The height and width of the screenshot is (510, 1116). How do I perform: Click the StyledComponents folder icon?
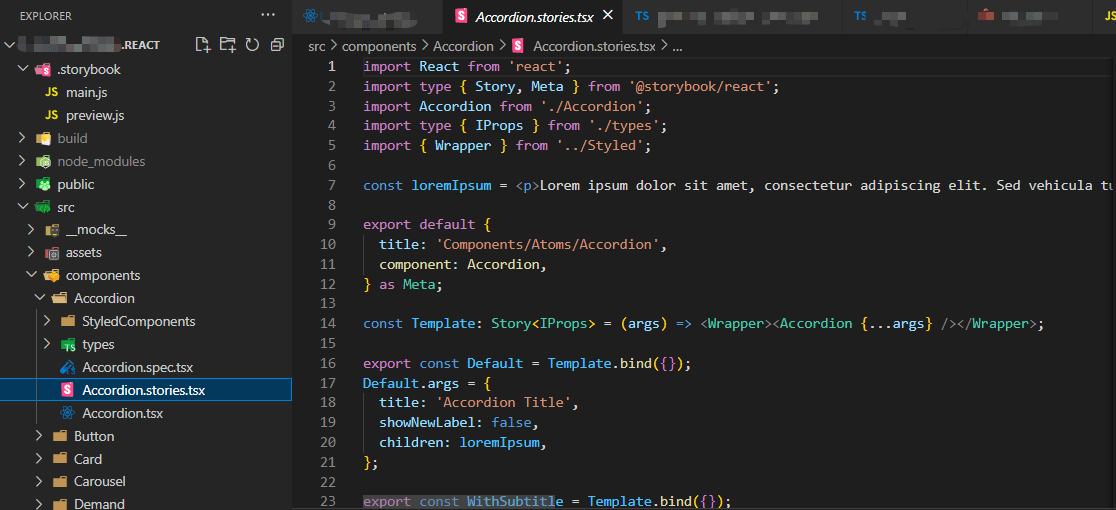pyautogui.click(x=68, y=322)
